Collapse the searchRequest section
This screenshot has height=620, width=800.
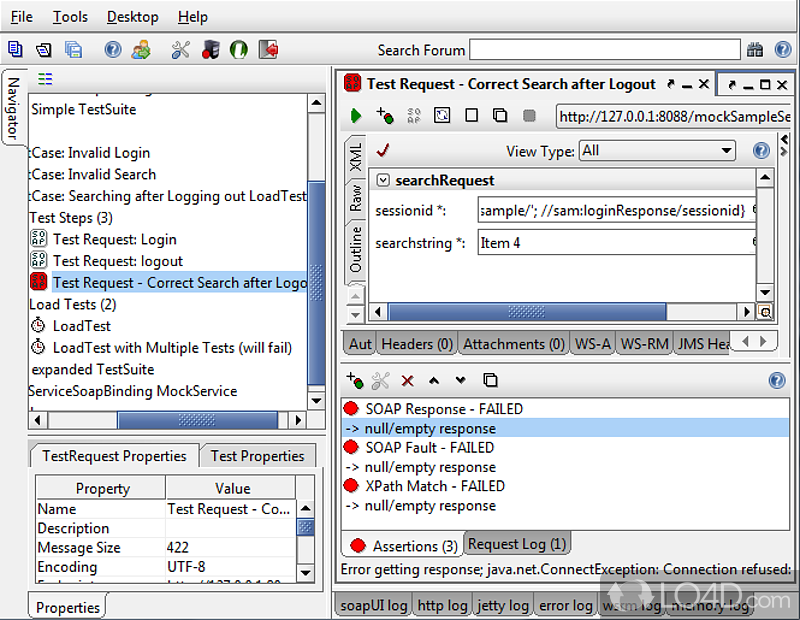(383, 181)
